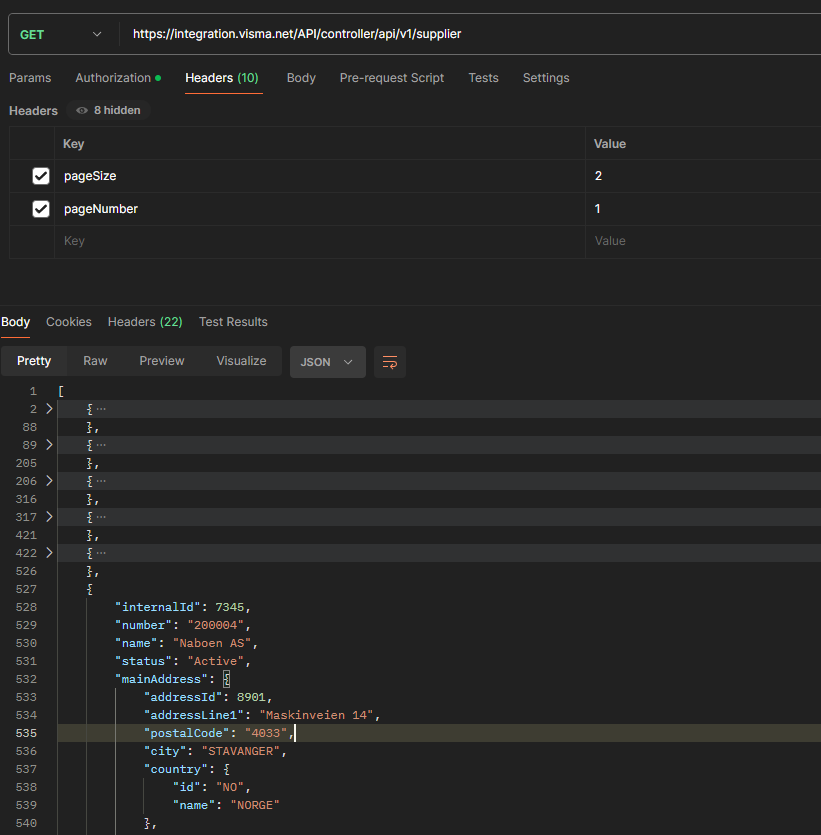Expand the folded object at line 89
Image resolution: width=821 pixels, height=835 pixels.
pyautogui.click(x=49, y=445)
